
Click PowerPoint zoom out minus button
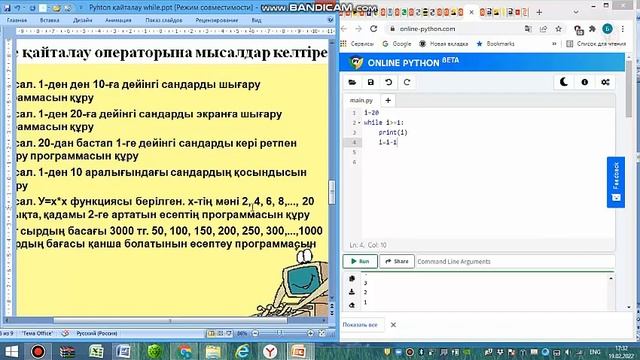(x=255, y=333)
